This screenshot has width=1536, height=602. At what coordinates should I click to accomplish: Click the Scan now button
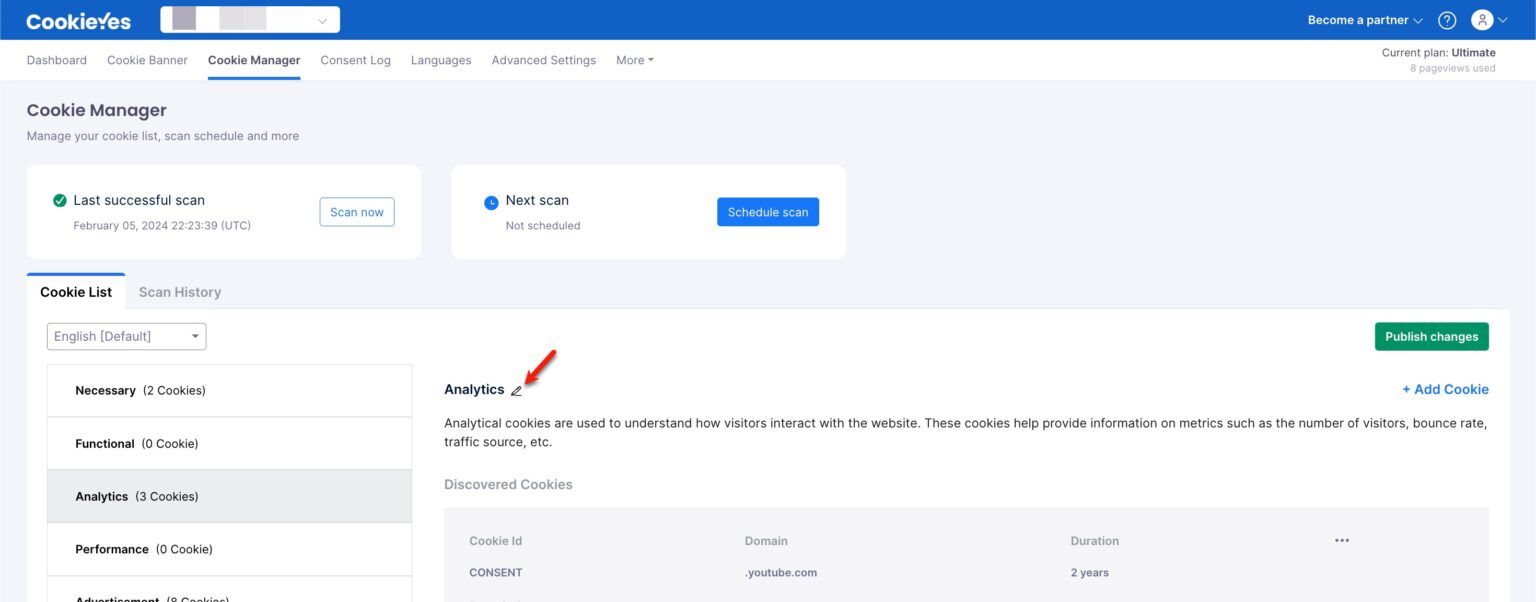[357, 212]
